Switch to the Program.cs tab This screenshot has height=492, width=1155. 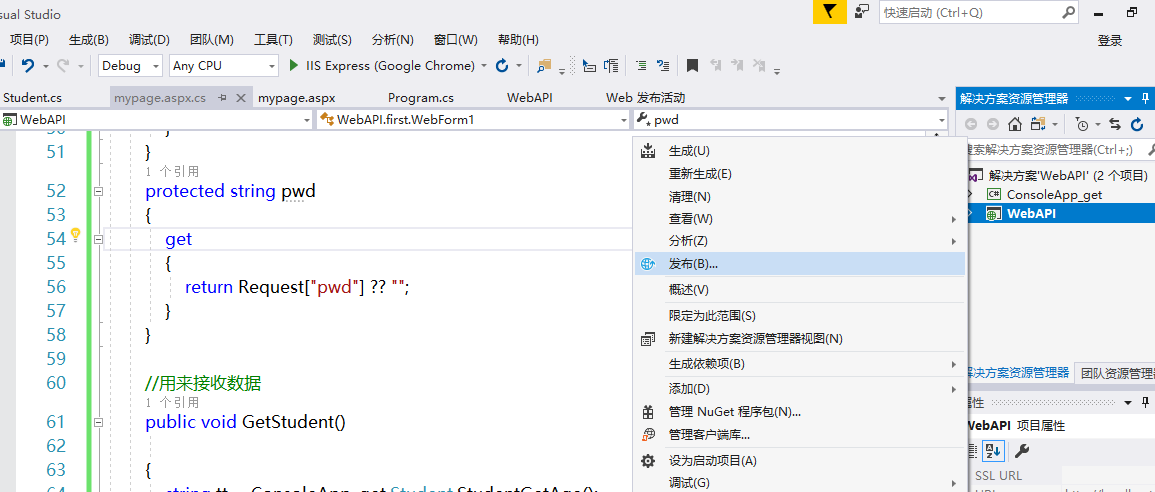(x=421, y=98)
